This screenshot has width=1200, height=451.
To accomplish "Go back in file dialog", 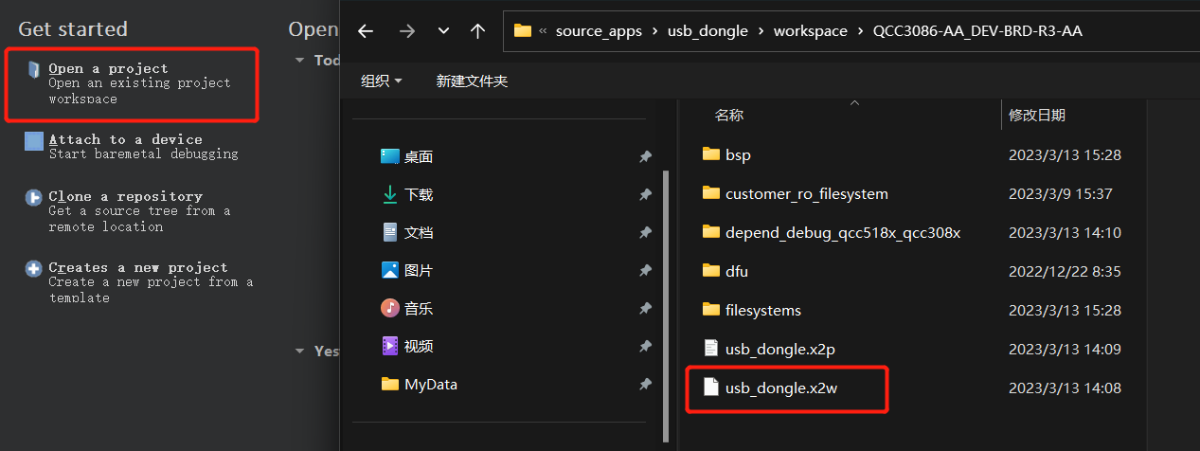I will (365, 31).
